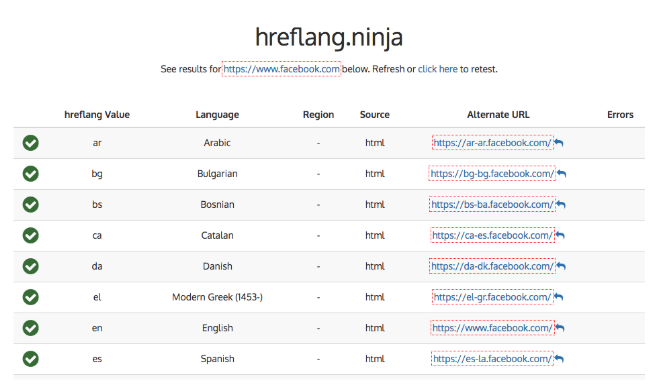Click the return arrow icon next to bg-bg.facebook.com

click(x=562, y=174)
